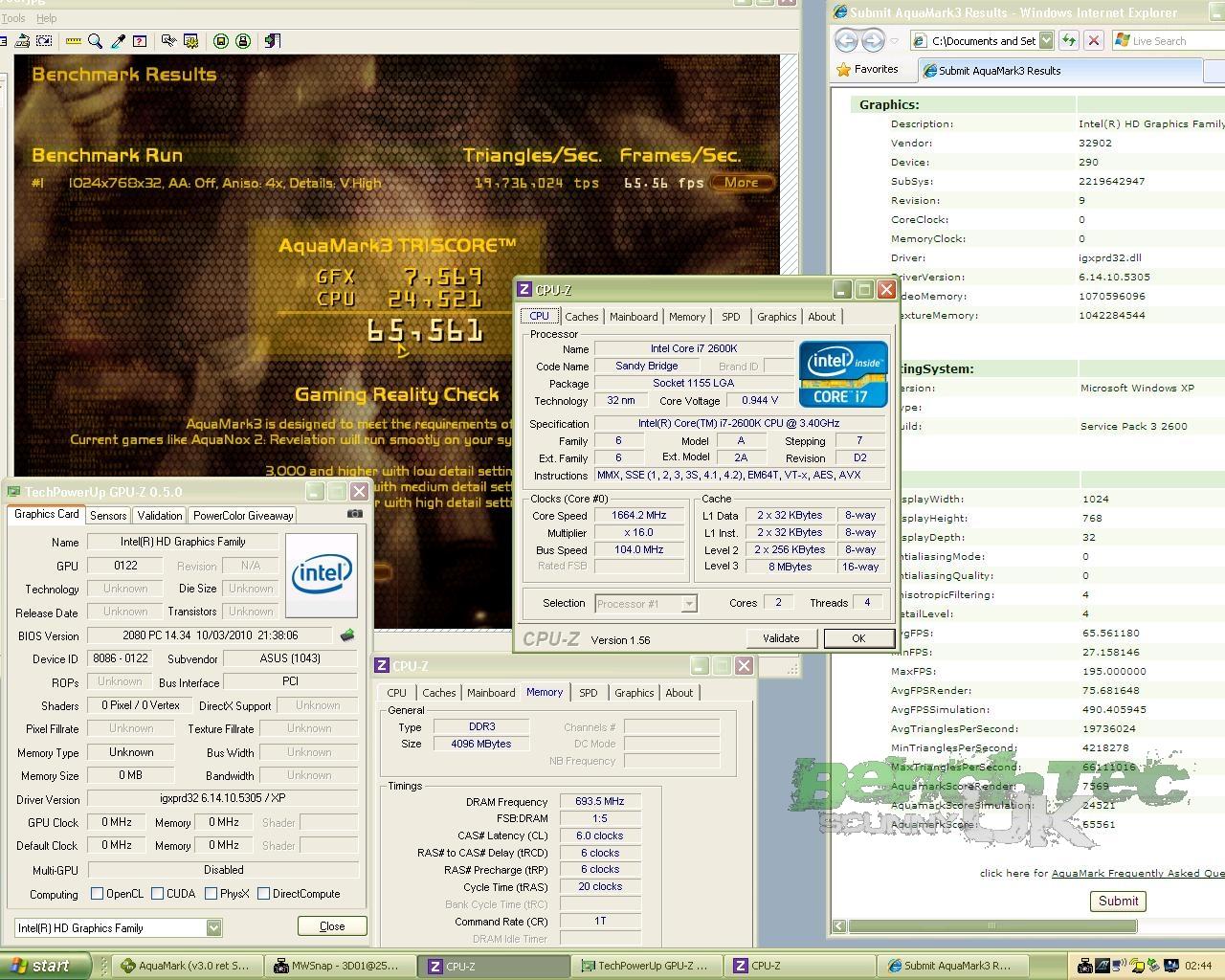Select the magnifying glass zoom tool
This screenshot has width=1225, height=980.
pyautogui.click(x=95, y=41)
